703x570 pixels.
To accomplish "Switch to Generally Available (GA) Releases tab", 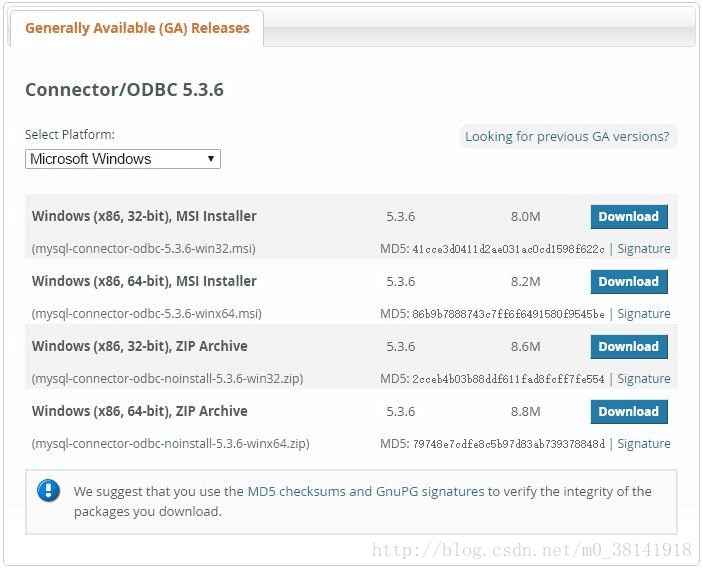I will [137, 28].
